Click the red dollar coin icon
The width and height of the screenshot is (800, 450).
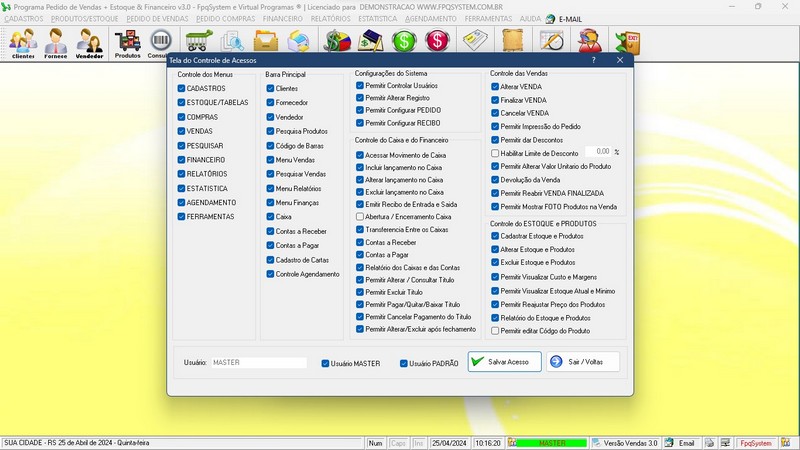coord(437,41)
